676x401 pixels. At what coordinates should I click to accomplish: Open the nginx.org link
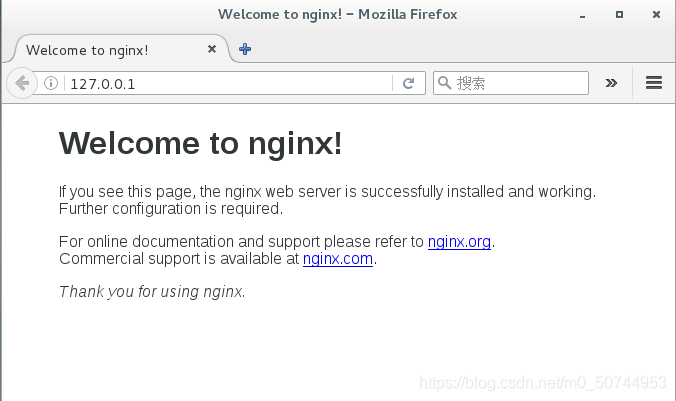click(459, 241)
